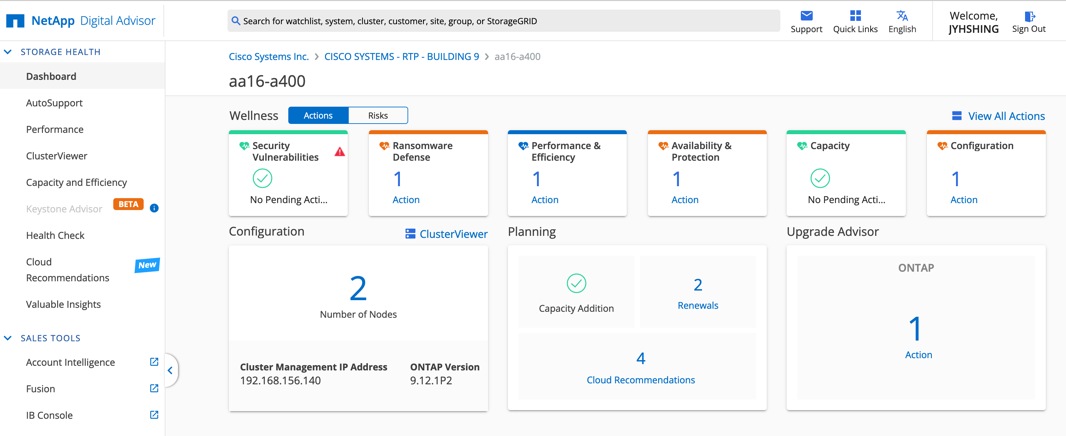Collapse the Sales Tools section

[x=9, y=338]
